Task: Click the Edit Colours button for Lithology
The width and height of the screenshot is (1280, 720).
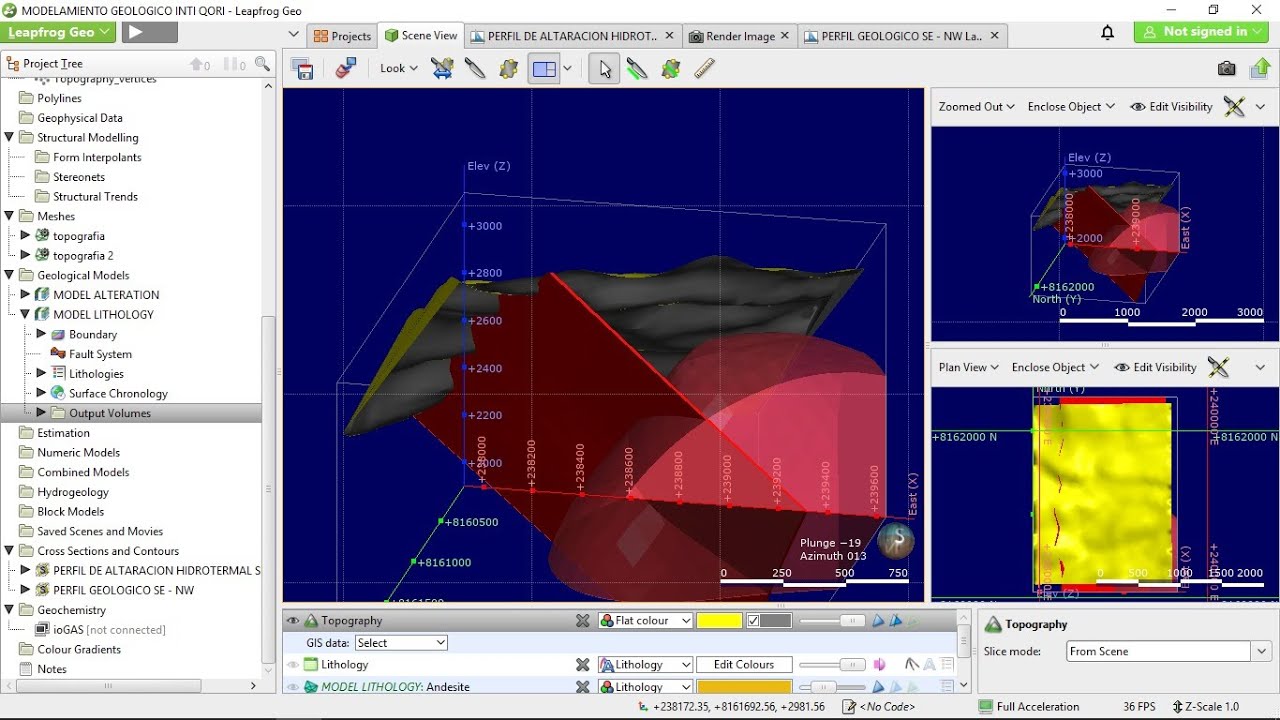Action: (x=744, y=665)
